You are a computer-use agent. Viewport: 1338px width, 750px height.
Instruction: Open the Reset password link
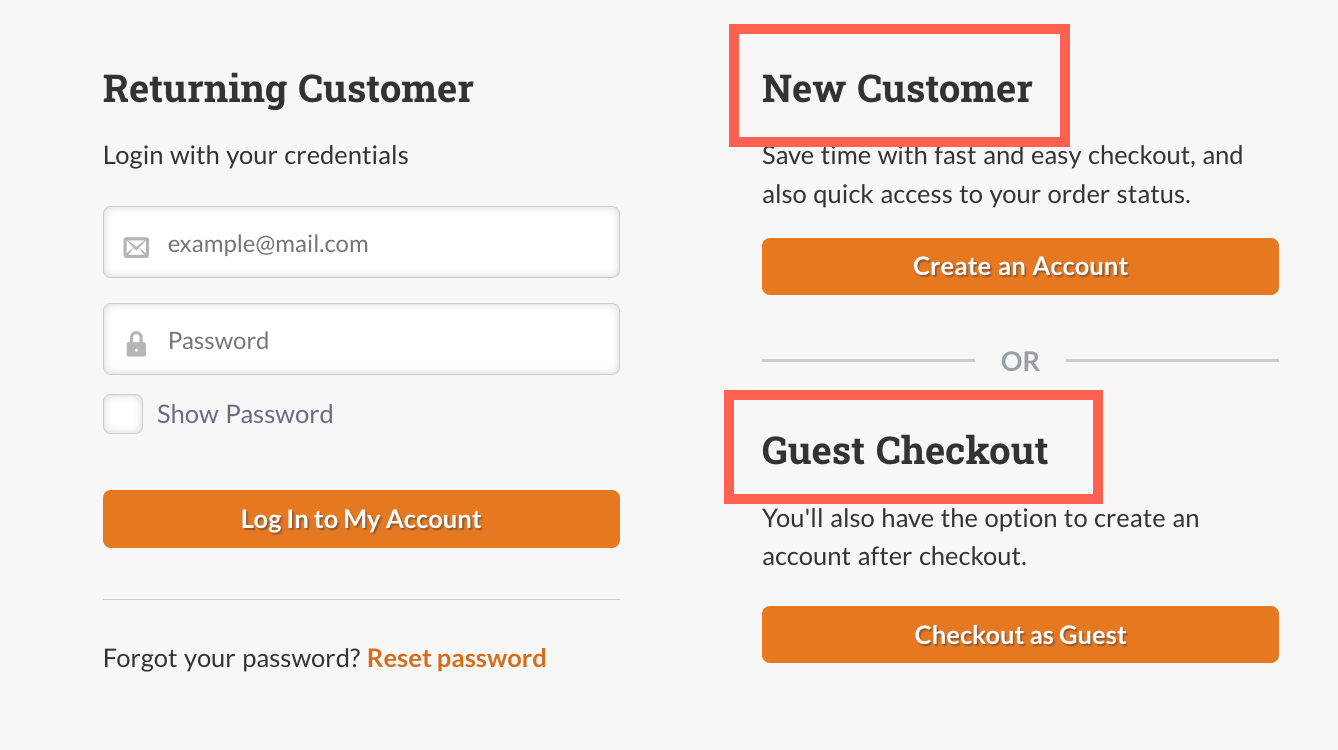point(456,657)
